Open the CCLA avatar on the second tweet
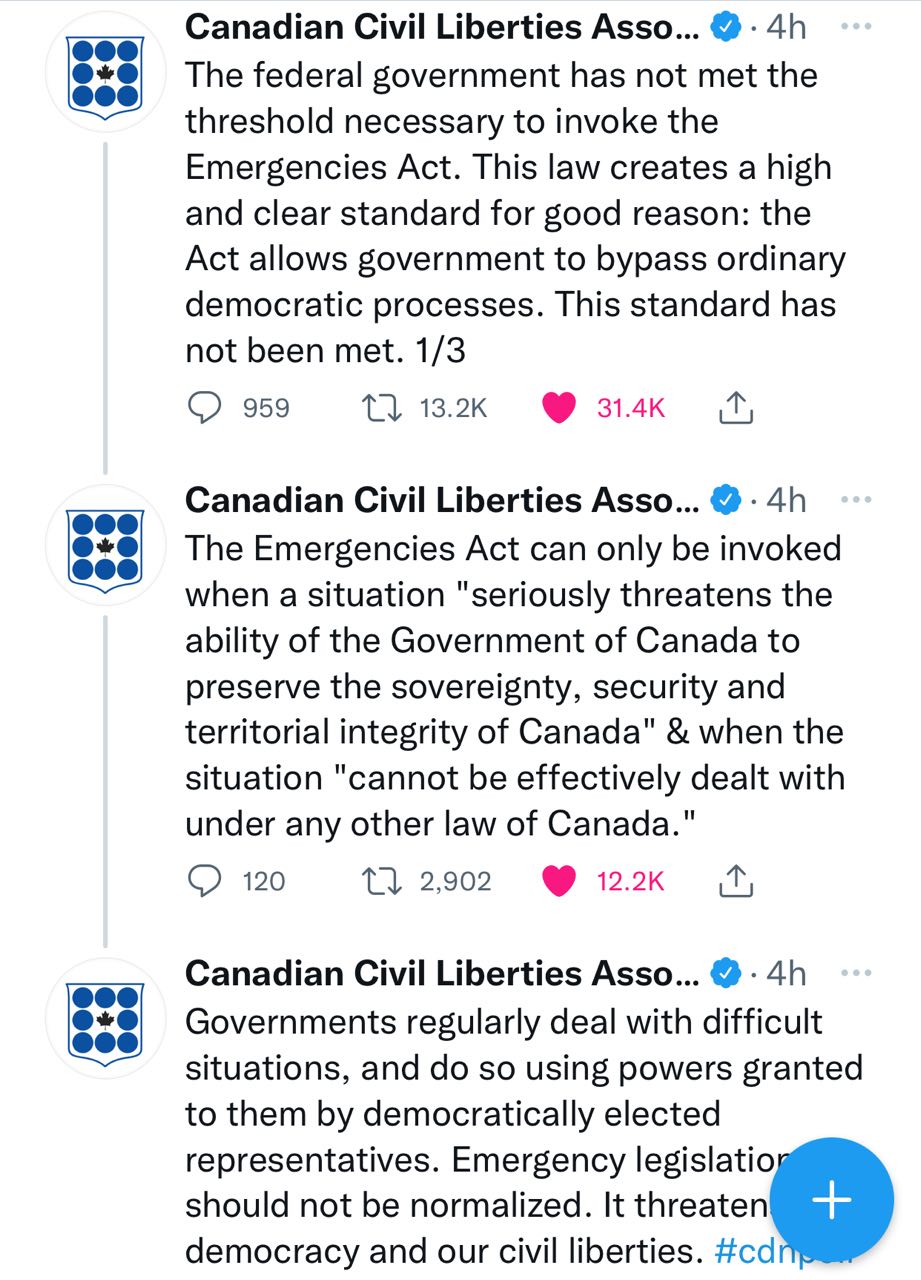This screenshot has width=921, height=1280. click(x=105, y=545)
